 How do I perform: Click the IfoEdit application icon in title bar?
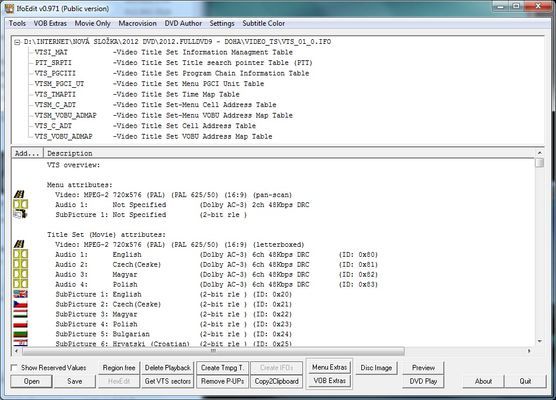(9, 8)
